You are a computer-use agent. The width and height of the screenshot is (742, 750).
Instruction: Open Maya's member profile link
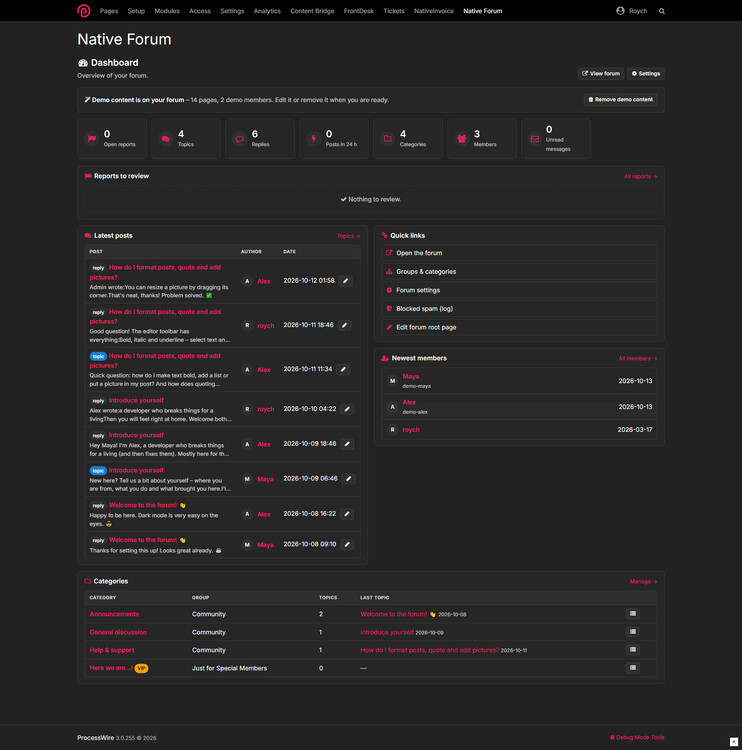(410, 376)
